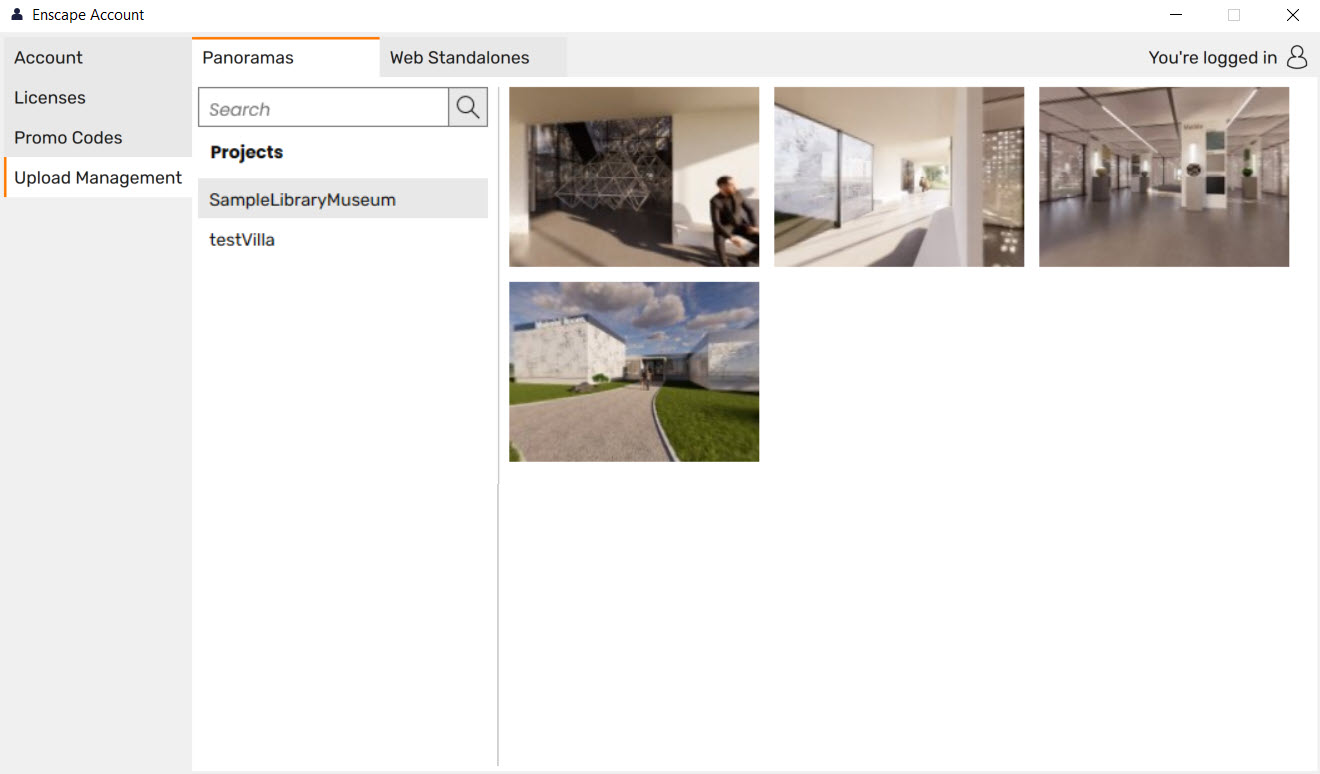Click the user account icon next to logged-in status
This screenshot has height=774, width=1320.
coord(1297,57)
